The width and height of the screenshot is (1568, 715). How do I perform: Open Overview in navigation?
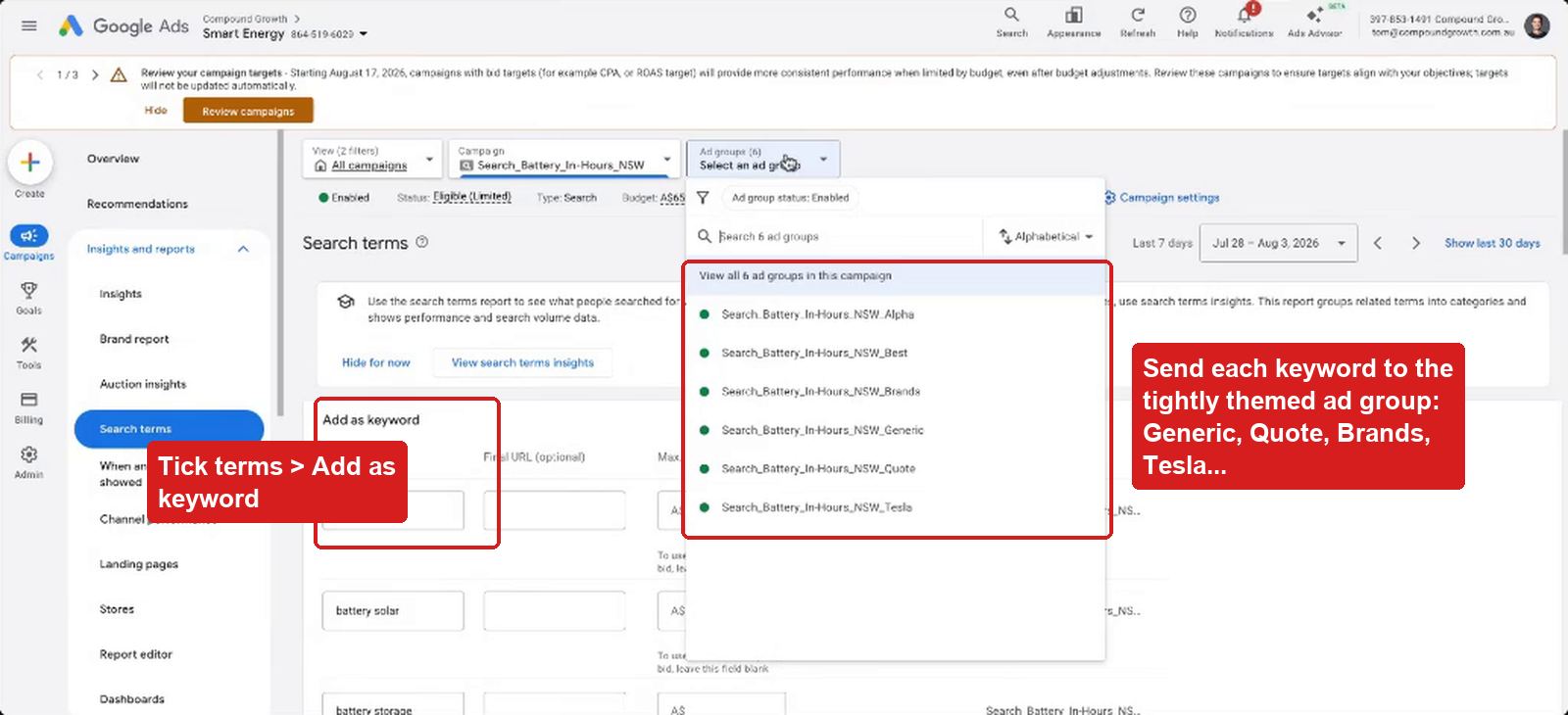[x=114, y=159]
